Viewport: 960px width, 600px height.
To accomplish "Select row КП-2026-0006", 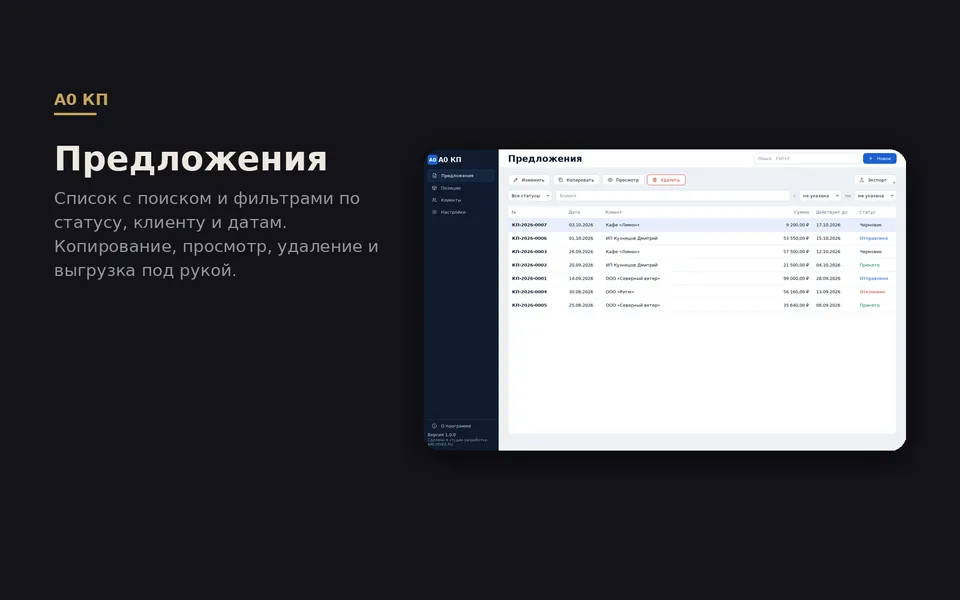I will pyautogui.click(x=702, y=238).
